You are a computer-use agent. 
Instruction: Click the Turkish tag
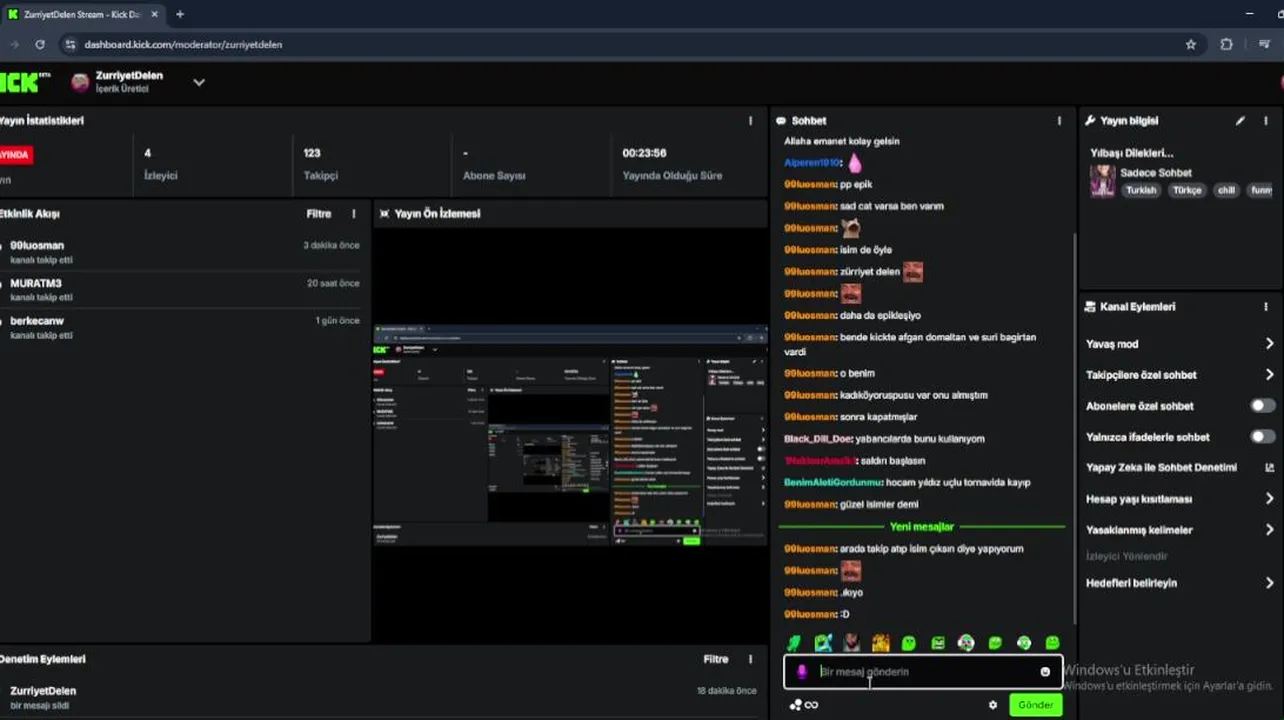pos(1141,190)
